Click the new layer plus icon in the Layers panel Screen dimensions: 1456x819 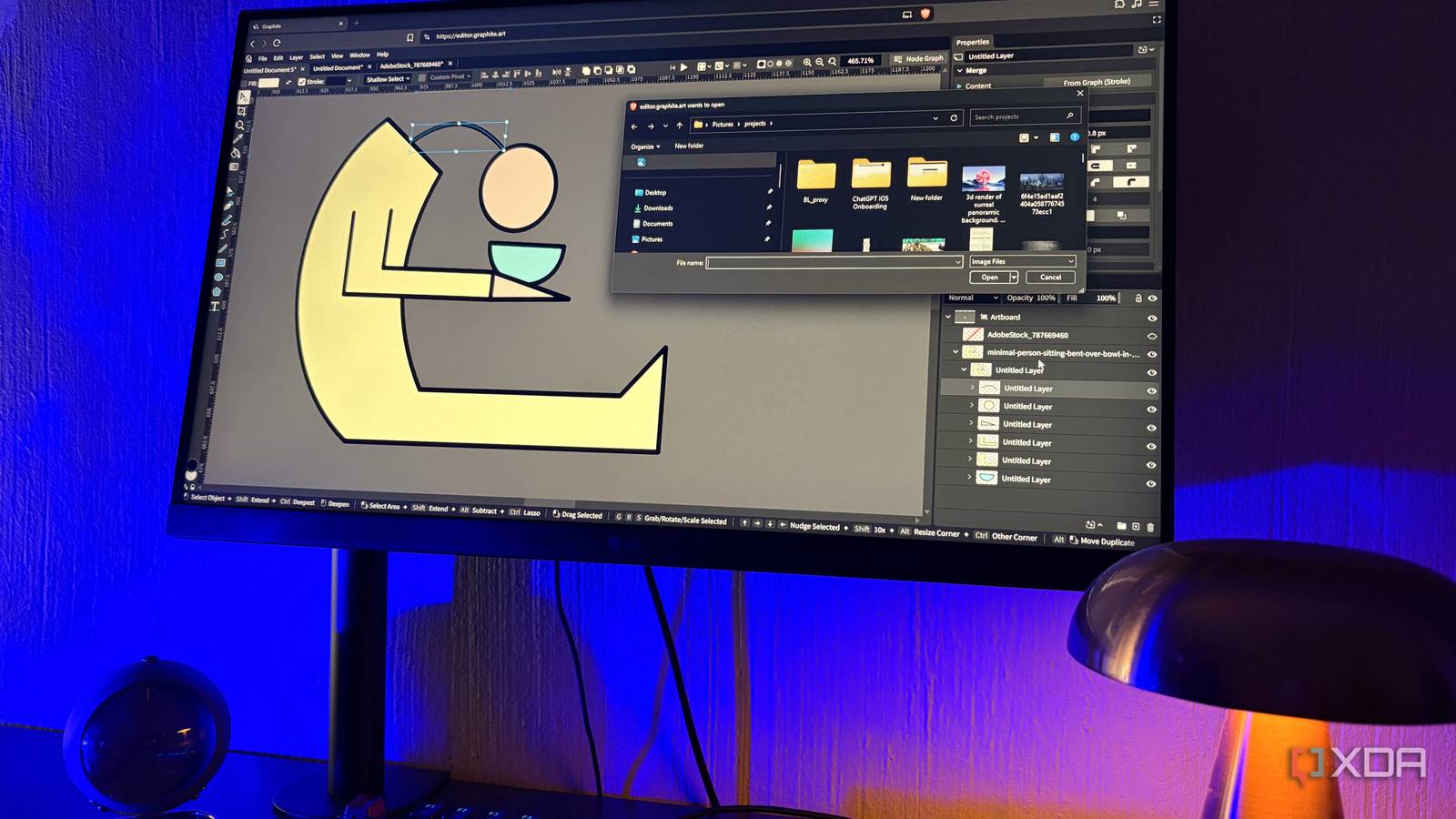1136,526
